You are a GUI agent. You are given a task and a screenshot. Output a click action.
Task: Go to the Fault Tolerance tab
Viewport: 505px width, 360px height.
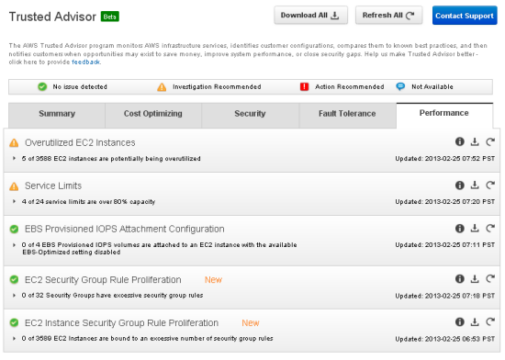click(x=347, y=115)
